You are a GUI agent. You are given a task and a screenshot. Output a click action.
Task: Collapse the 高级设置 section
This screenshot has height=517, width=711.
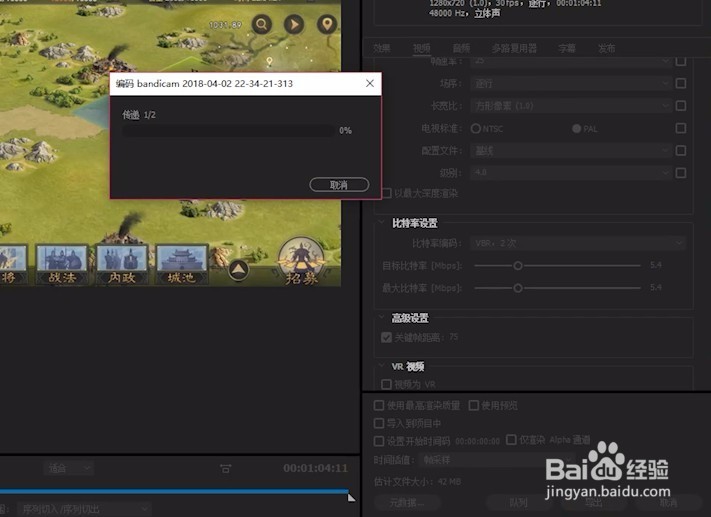(381, 317)
